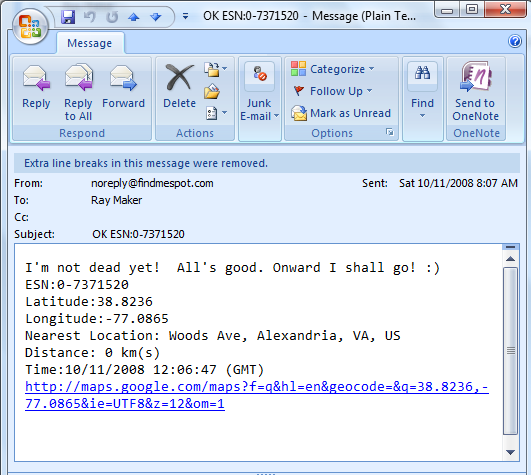Open the Junk E-mail dropdown menu

(x=259, y=91)
